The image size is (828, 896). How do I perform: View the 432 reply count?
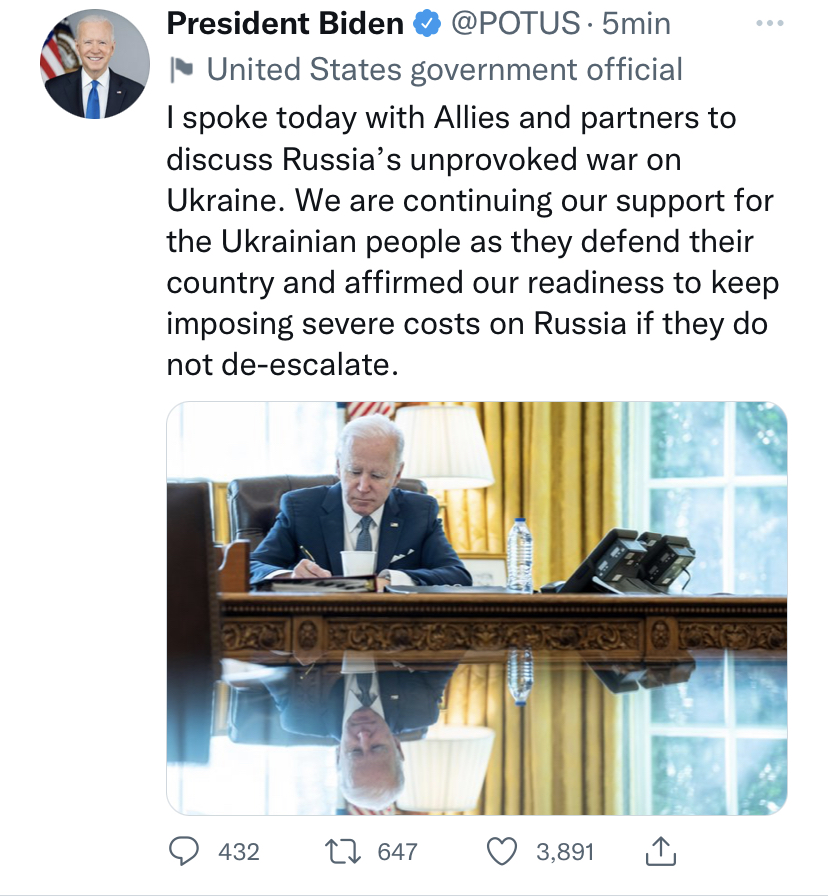[x=238, y=852]
